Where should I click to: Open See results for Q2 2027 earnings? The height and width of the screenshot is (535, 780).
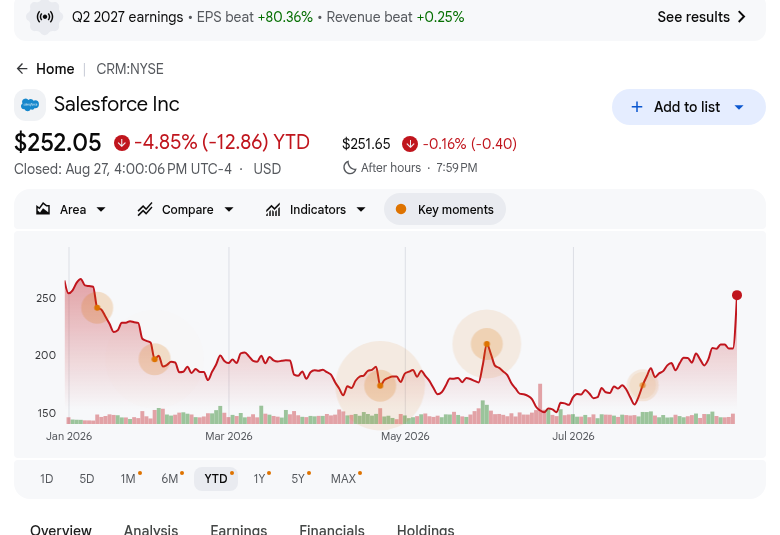pos(701,17)
